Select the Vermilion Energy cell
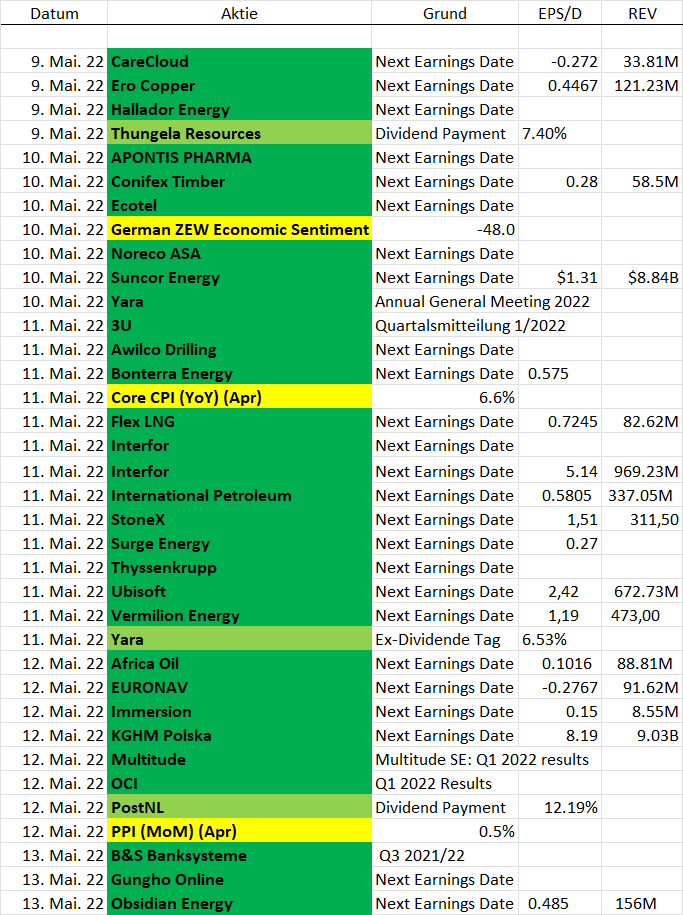The height and width of the screenshot is (915, 683). pos(239,614)
